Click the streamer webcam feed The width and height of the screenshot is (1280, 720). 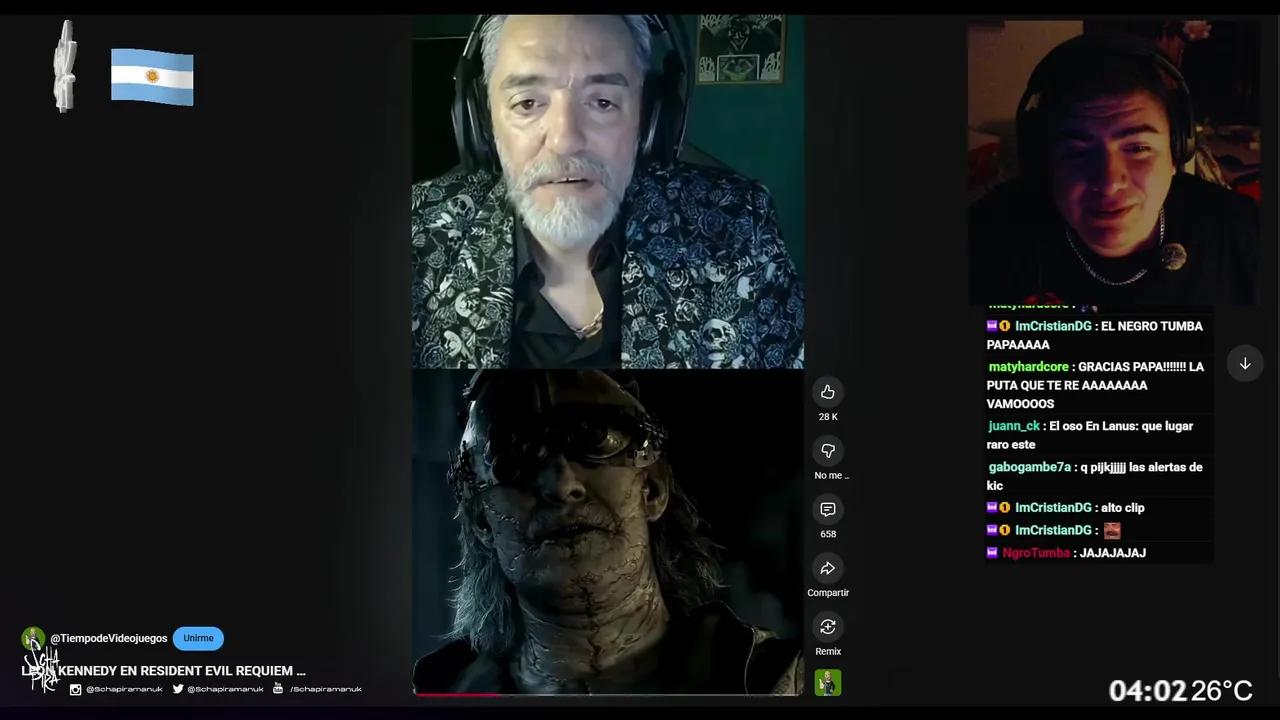point(1113,162)
